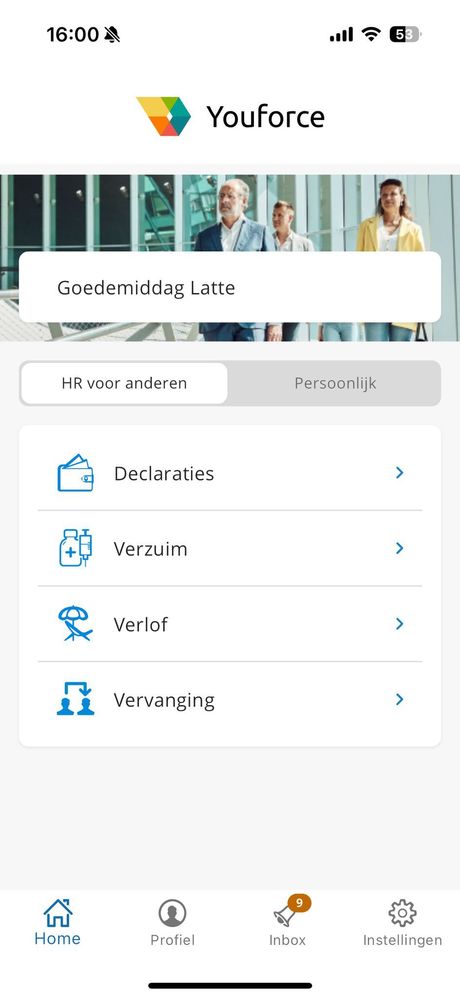Tap the Vervanging people swap icon
The width and height of the screenshot is (460, 998).
click(75, 699)
